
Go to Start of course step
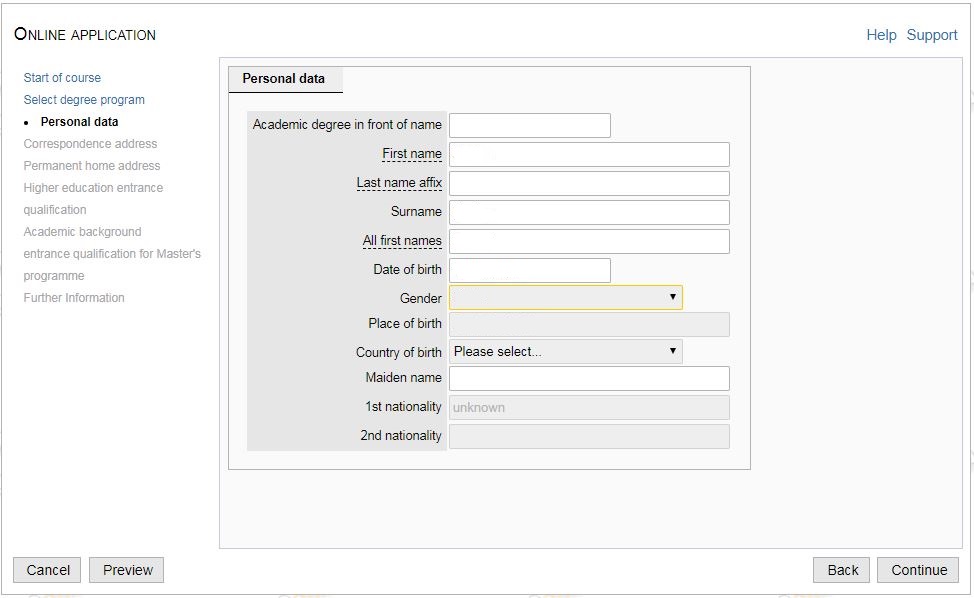[62, 78]
